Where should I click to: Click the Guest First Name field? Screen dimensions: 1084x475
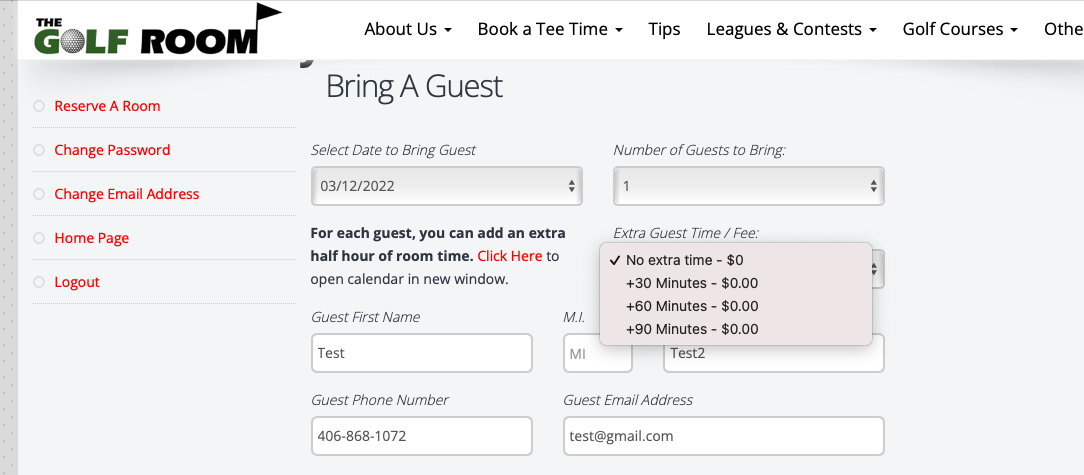point(422,353)
